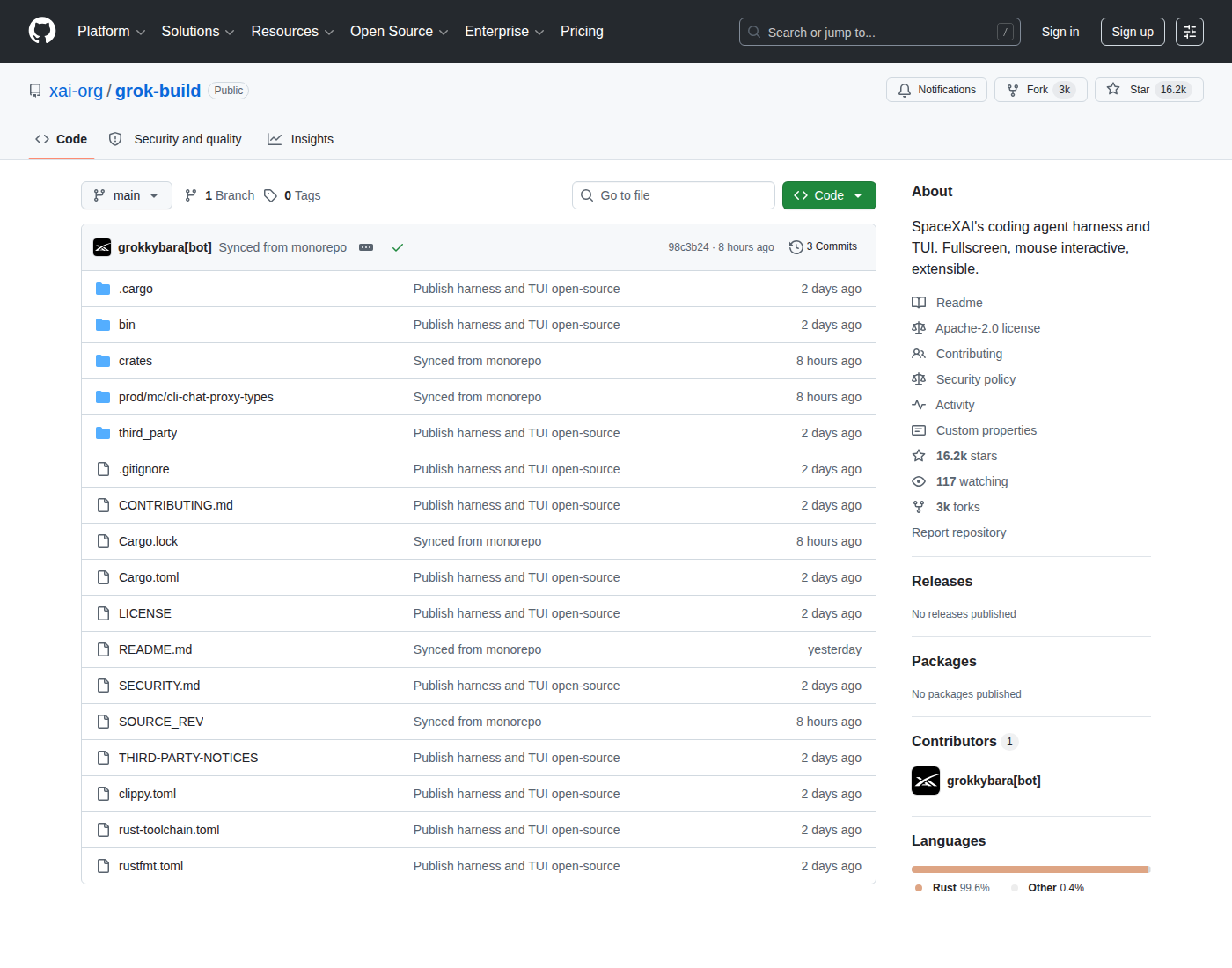Click the bin folder icon

pos(103,325)
